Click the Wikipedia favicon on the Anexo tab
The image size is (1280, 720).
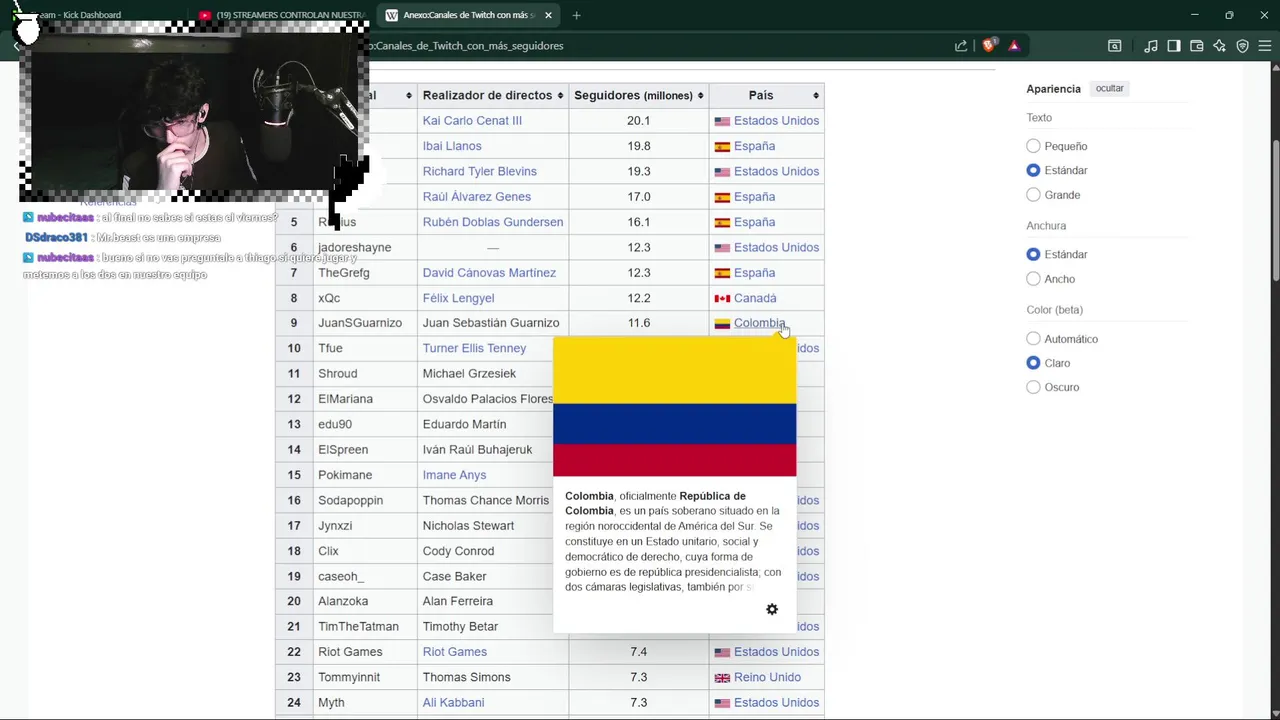click(392, 15)
